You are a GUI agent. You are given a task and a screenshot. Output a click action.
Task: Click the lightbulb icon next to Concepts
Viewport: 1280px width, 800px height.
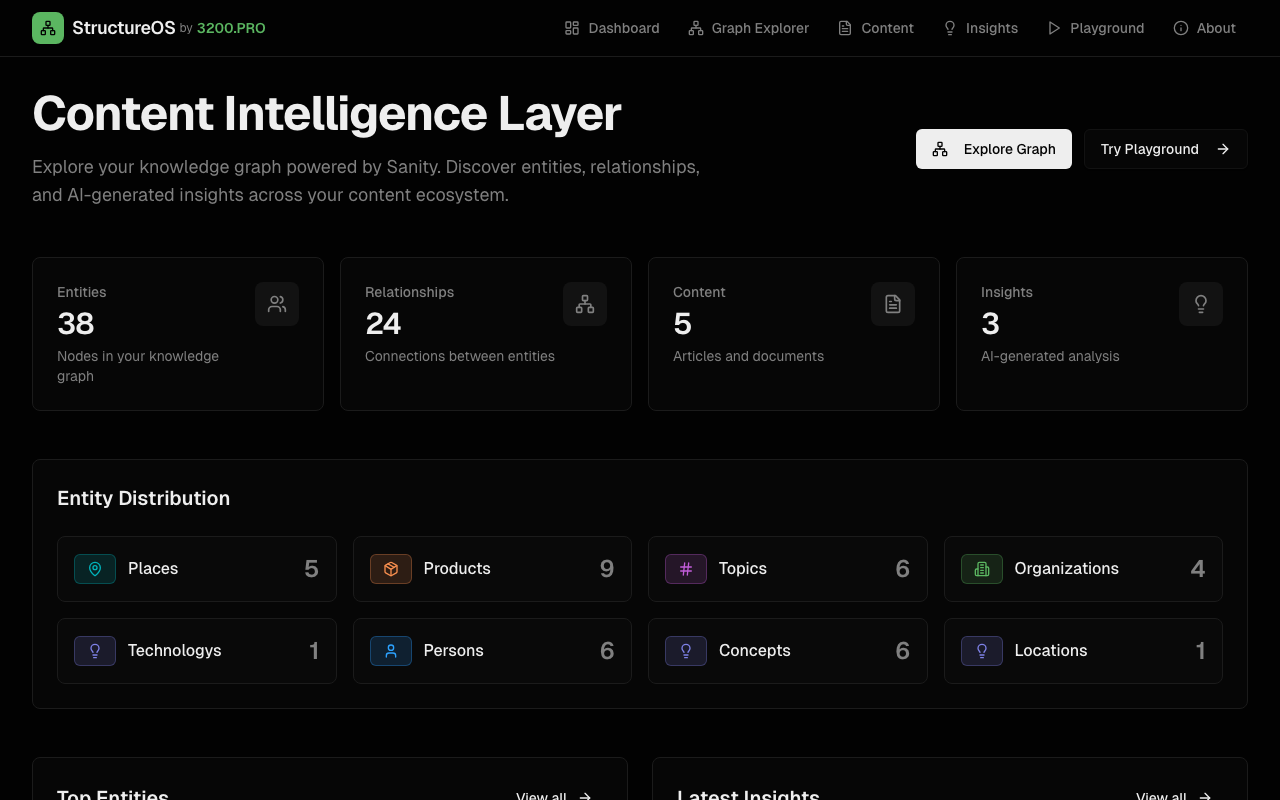(686, 650)
